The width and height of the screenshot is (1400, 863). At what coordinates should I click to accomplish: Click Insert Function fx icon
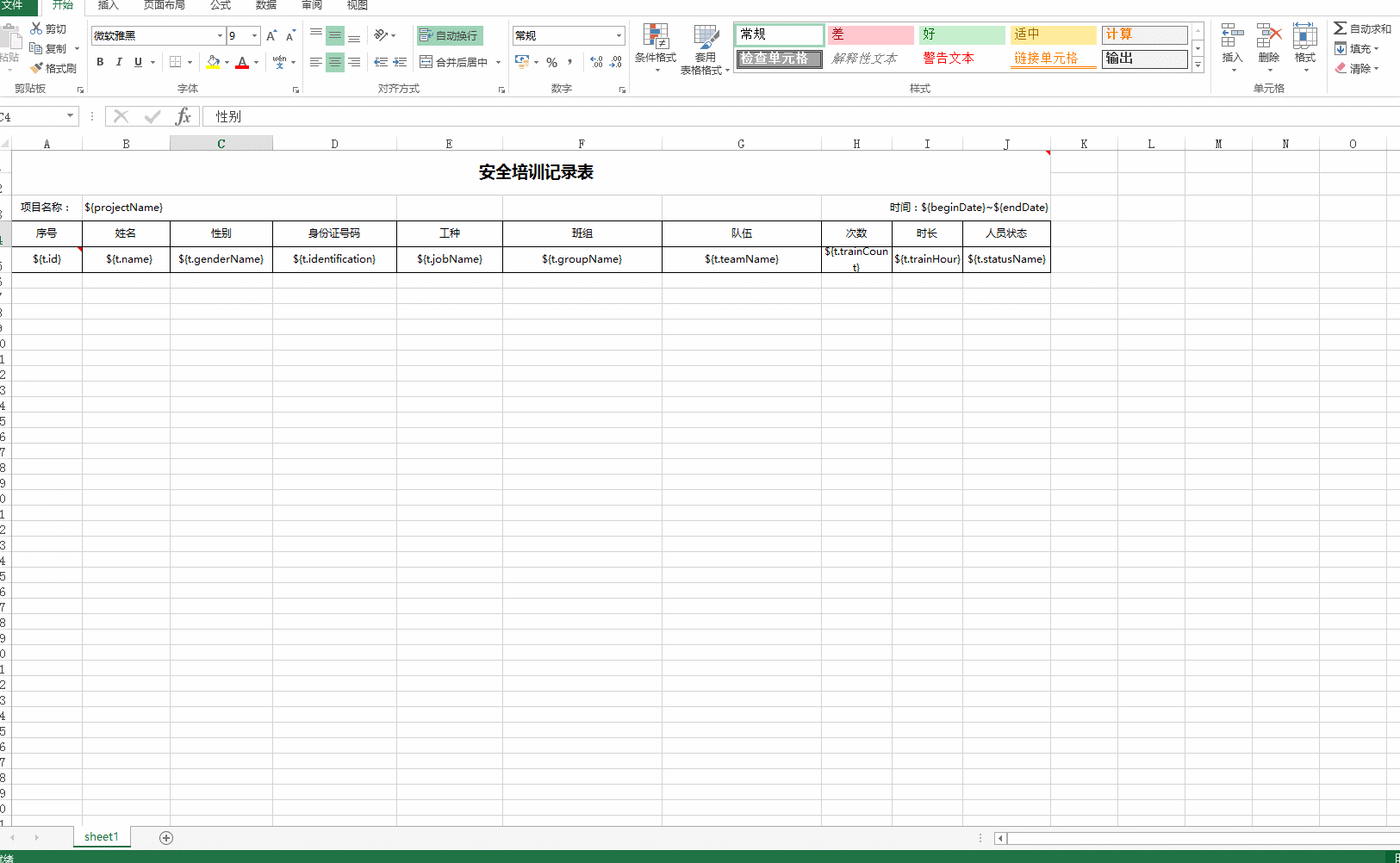(x=183, y=116)
